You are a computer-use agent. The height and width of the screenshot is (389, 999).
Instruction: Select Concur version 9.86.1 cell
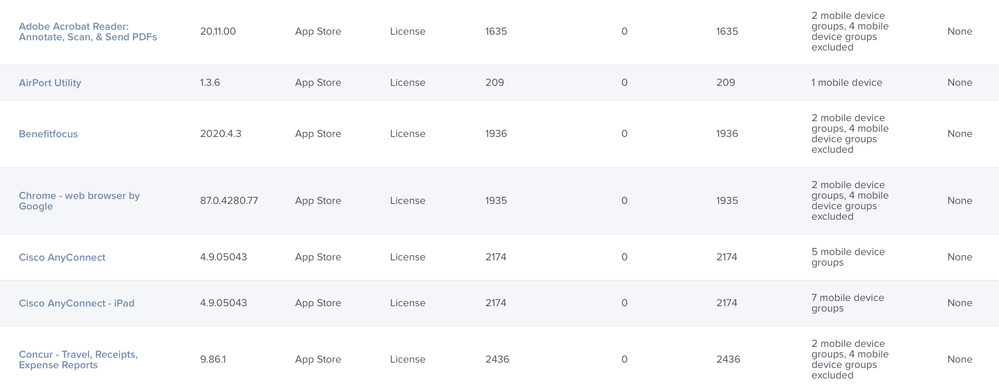pyautogui.click(x=213, y=359)
